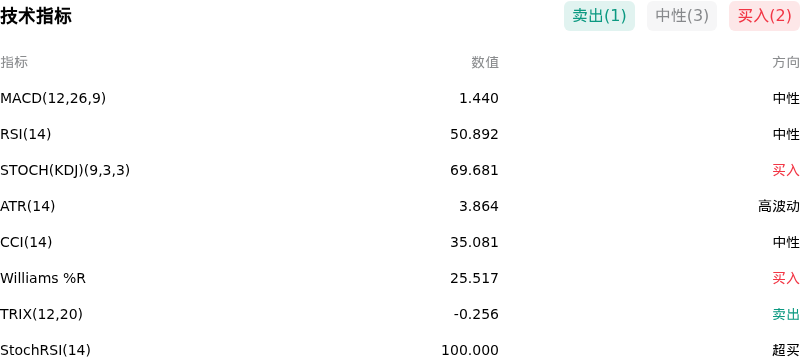Open the ATR(14) indicator row

(400, 206)
